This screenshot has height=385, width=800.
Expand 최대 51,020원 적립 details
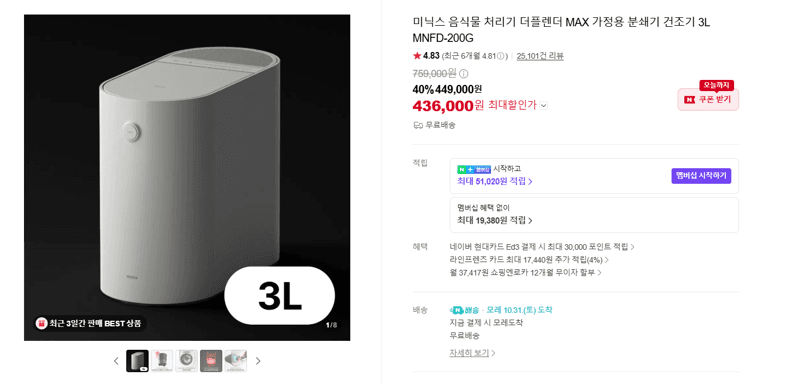click(494, 181)
